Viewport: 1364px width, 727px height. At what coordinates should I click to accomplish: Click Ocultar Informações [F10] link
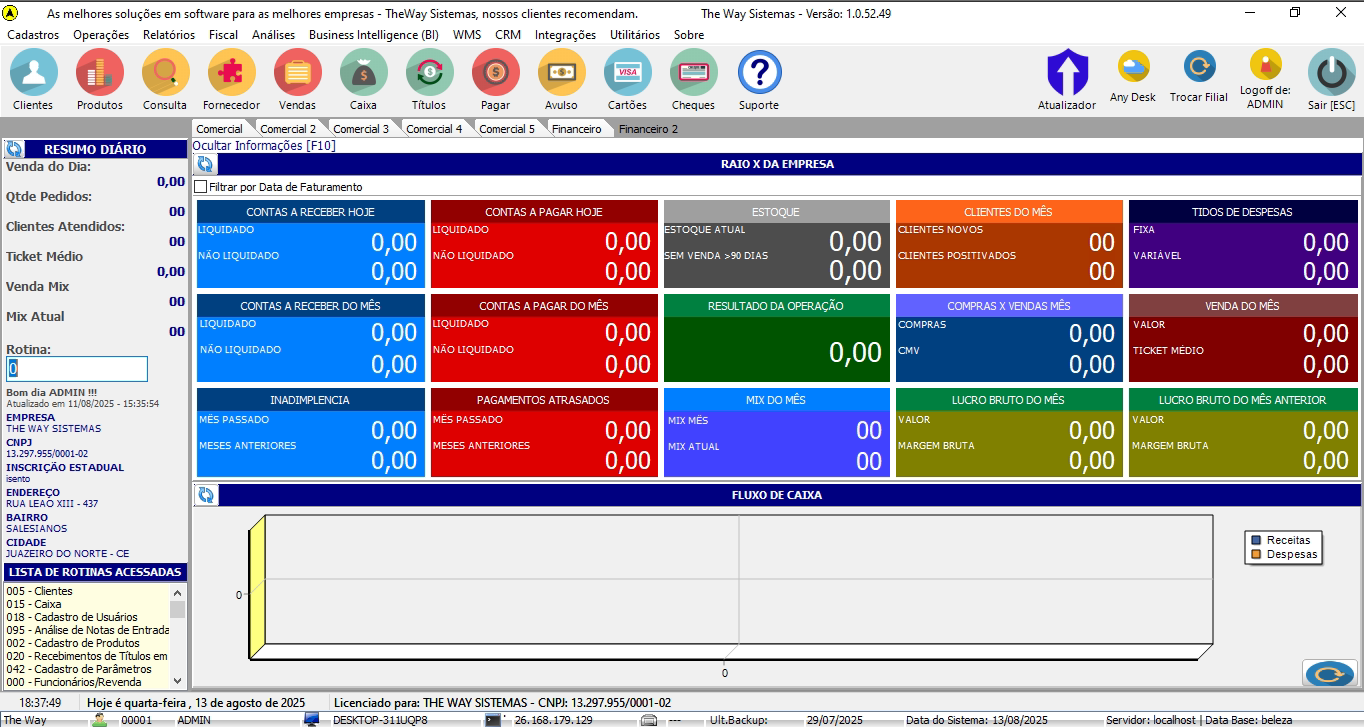(x=264, y=146)
